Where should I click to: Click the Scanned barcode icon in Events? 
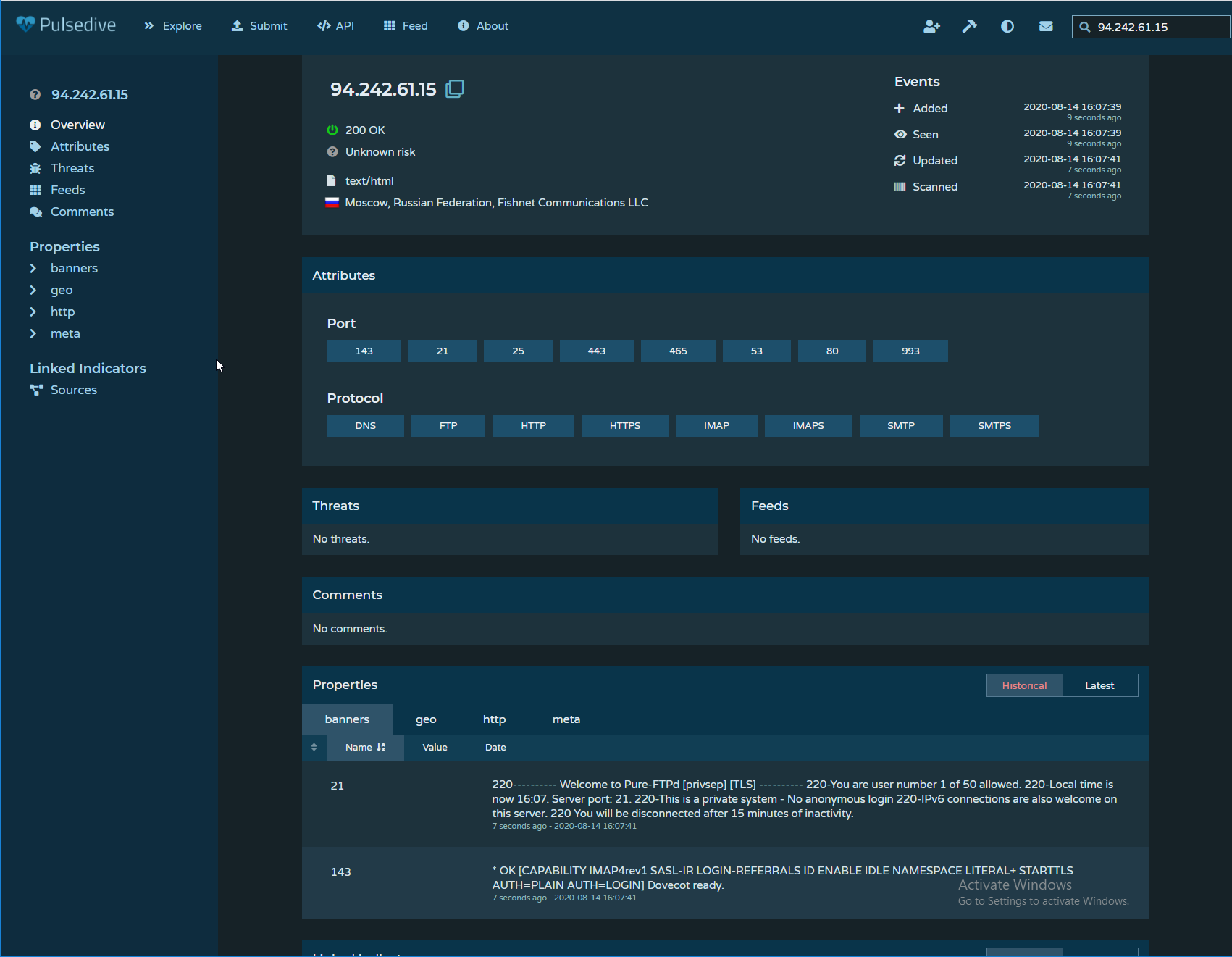900,186
